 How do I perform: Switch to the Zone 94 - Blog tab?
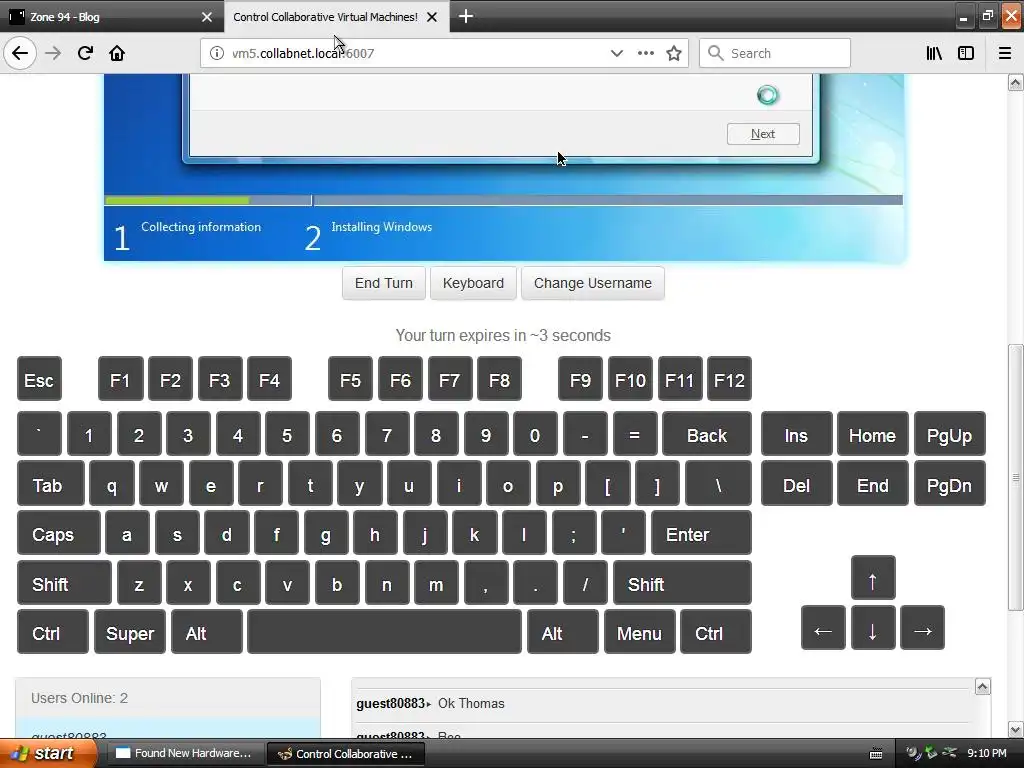(111, 16)
